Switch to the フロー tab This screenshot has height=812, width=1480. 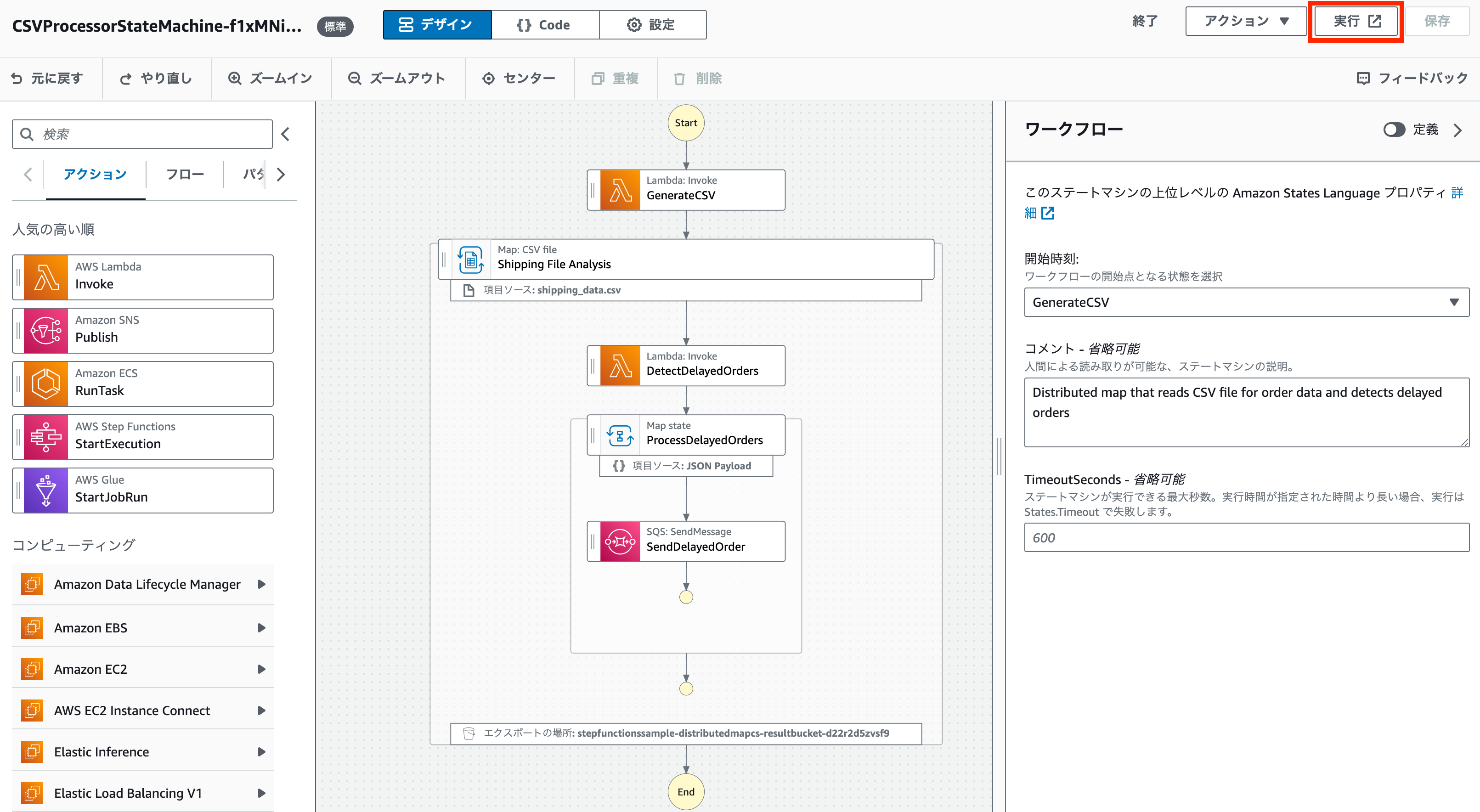184,174
